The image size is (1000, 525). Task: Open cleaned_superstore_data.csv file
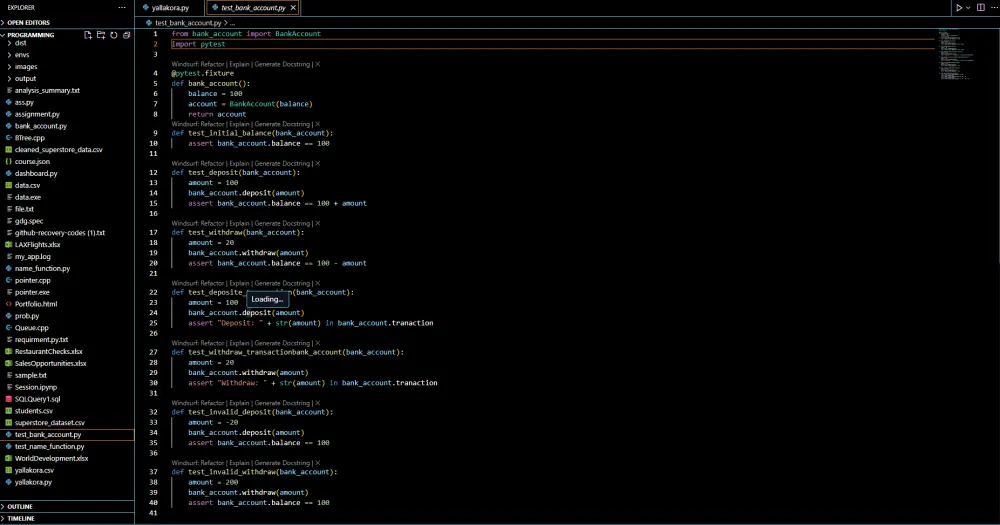point(58,150)
